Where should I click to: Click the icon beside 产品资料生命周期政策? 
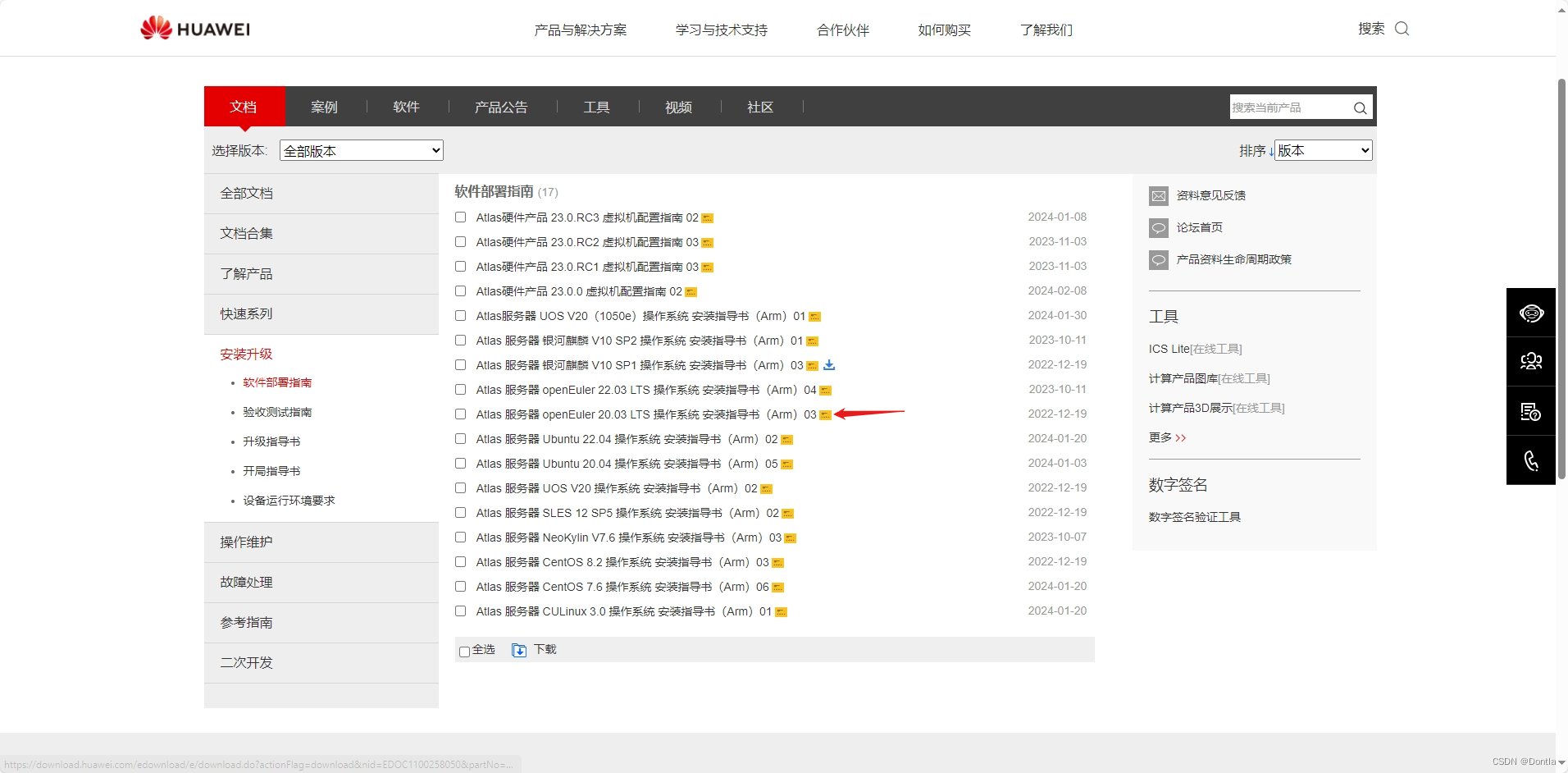[x=1159, y=259]
